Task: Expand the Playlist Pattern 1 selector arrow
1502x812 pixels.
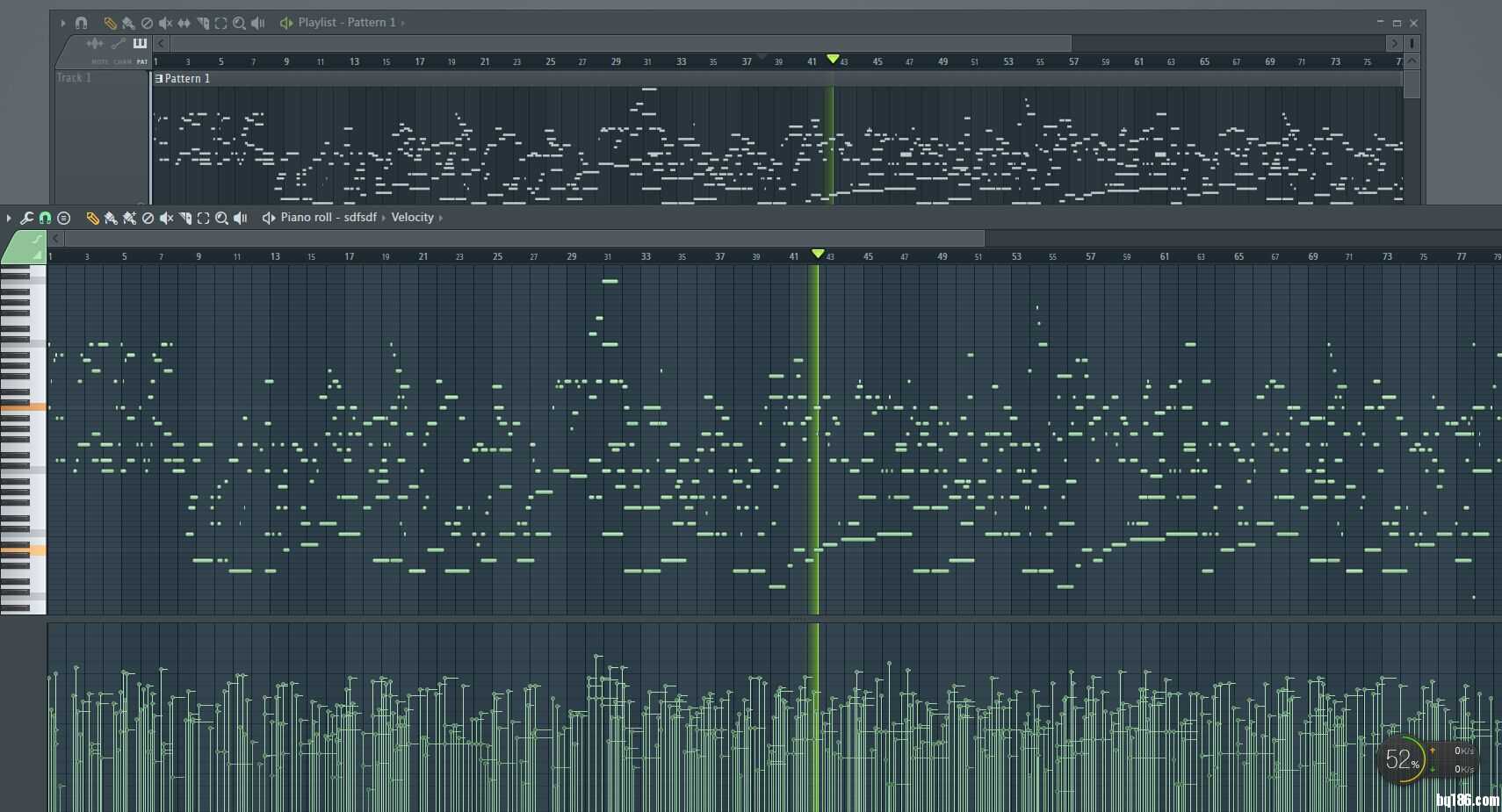Action: (403, 23)
